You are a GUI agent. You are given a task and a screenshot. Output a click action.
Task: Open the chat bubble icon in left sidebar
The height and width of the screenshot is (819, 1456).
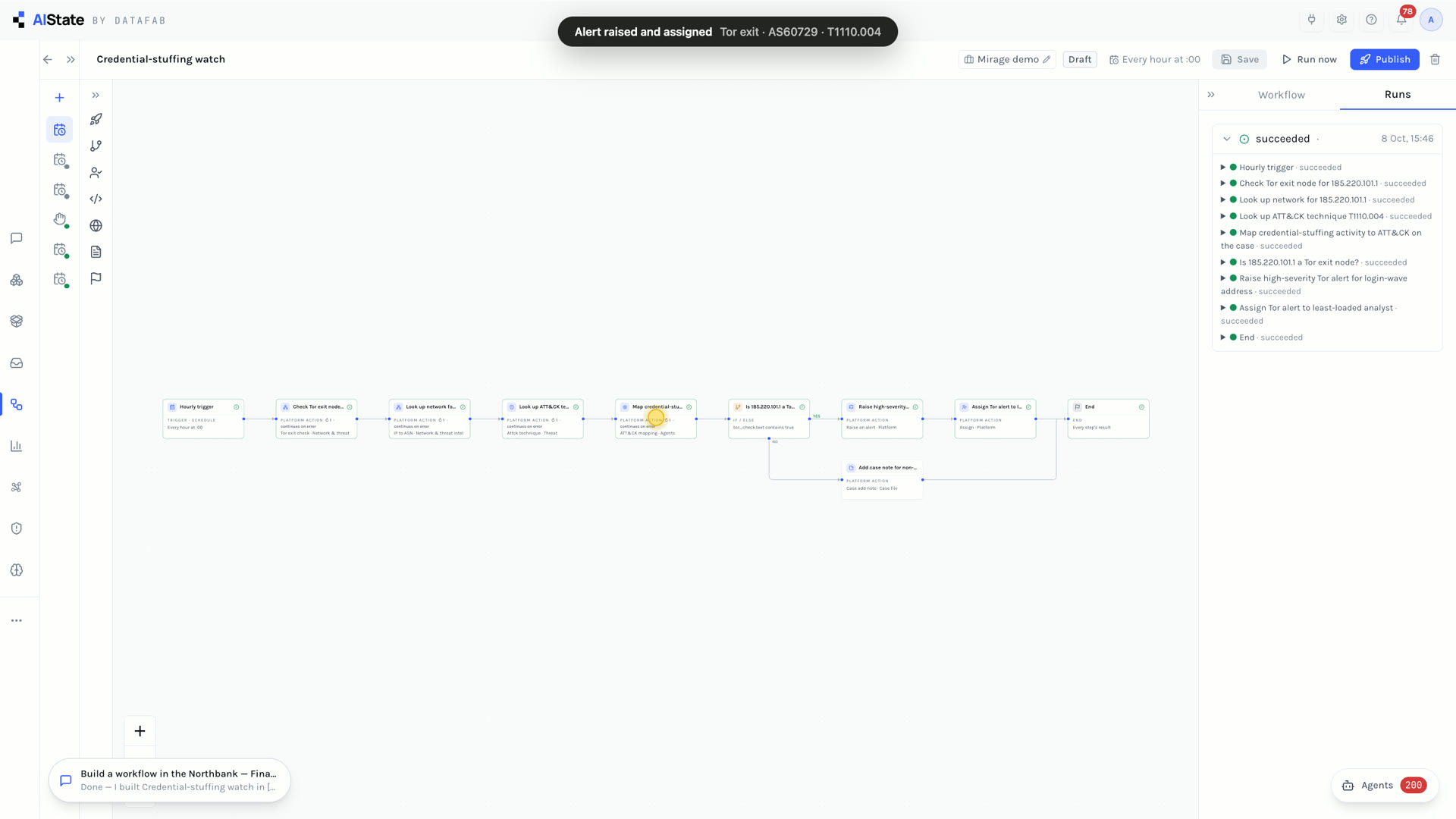(x=17, y=238)
